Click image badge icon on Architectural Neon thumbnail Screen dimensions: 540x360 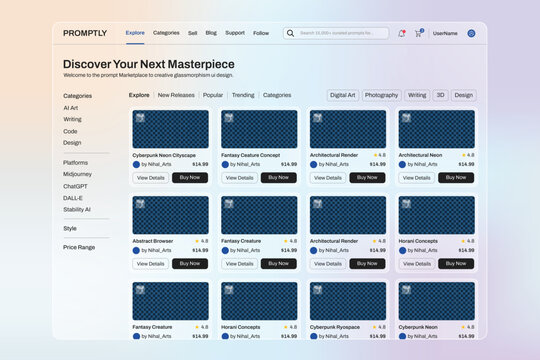pyautogui.click(x=406, y=118)
